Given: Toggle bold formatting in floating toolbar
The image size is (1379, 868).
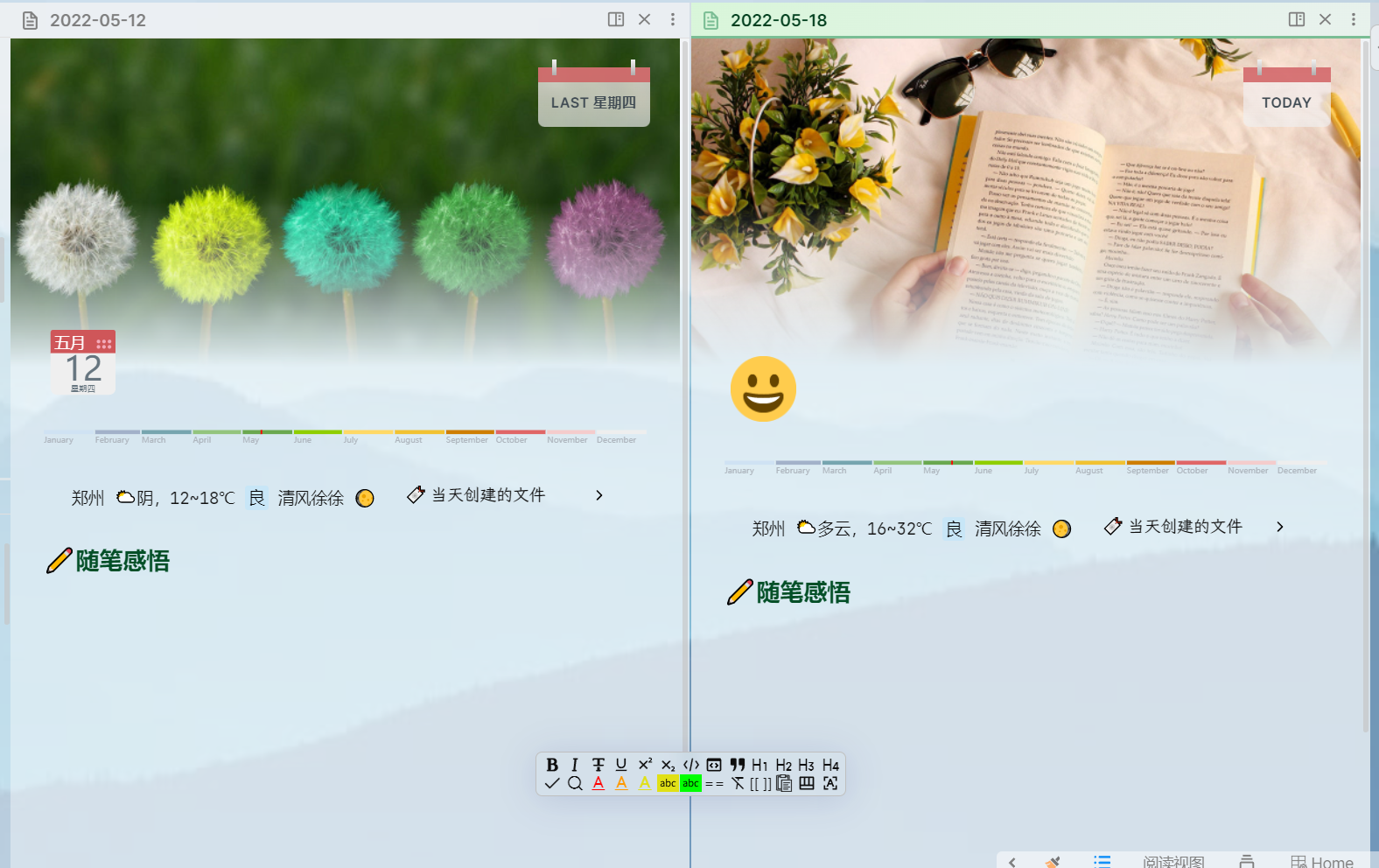Looking at the screenshot, I should click(552, 765).
